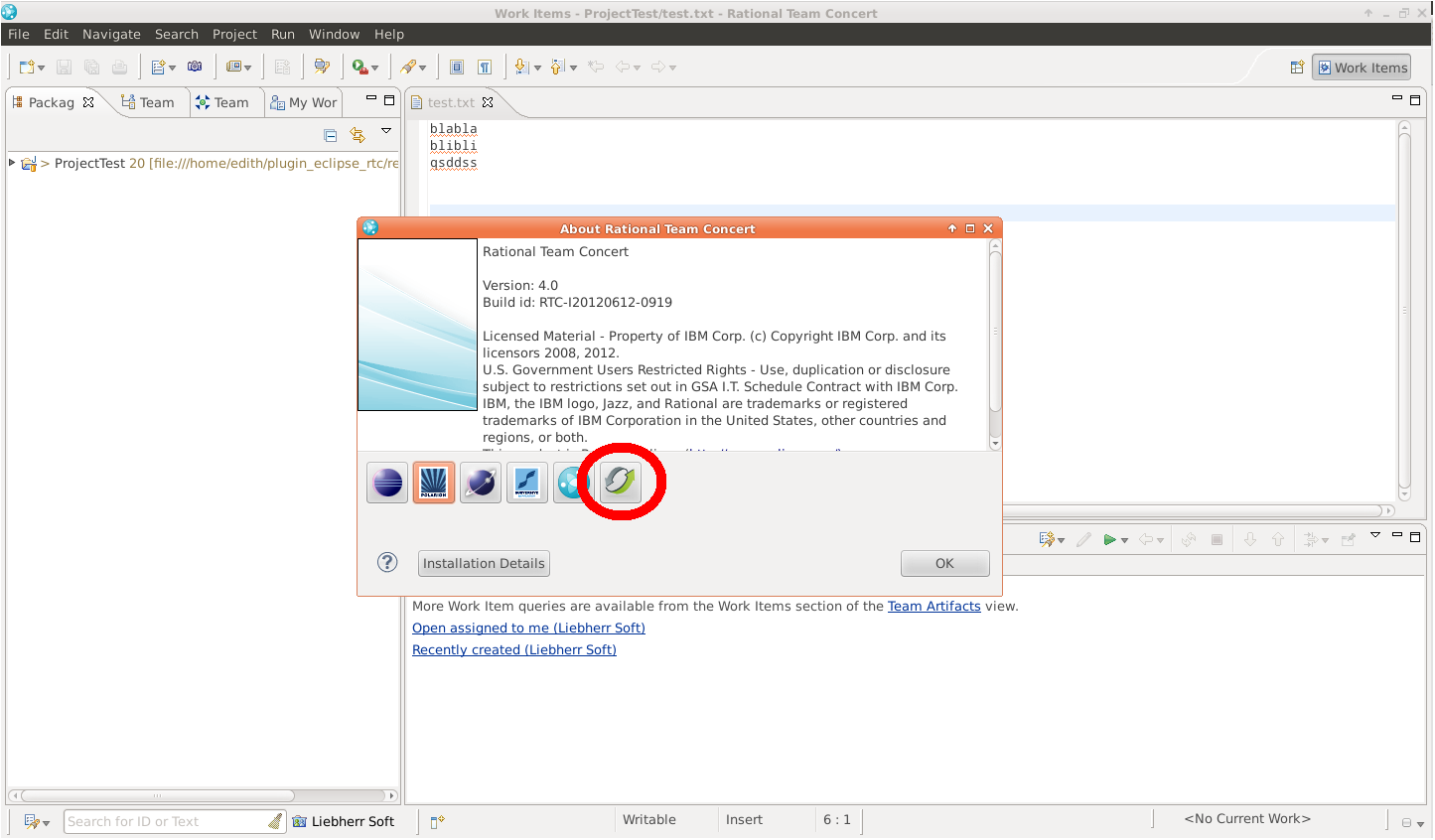Open dropdown arrow next to Next Annotation

coord(537,69)
